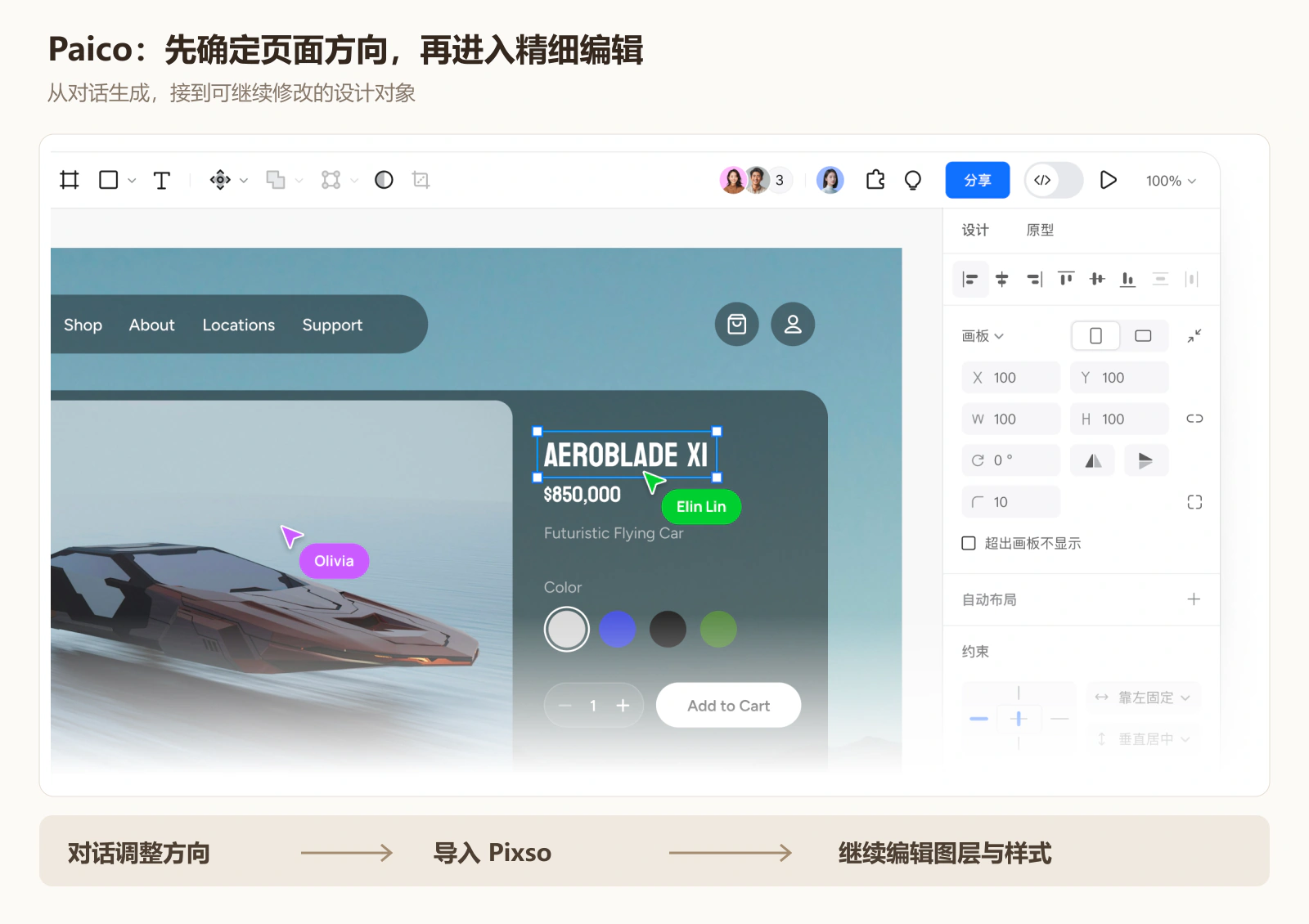Expand the 画板 type dropdown

click(x=983, y=336)
